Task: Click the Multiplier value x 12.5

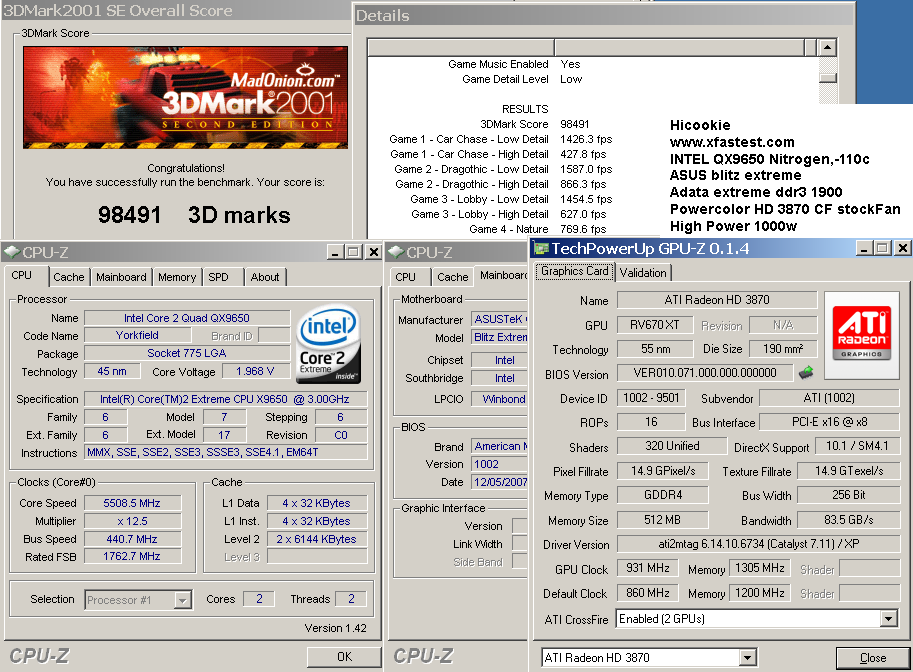Action: (132, 521)
